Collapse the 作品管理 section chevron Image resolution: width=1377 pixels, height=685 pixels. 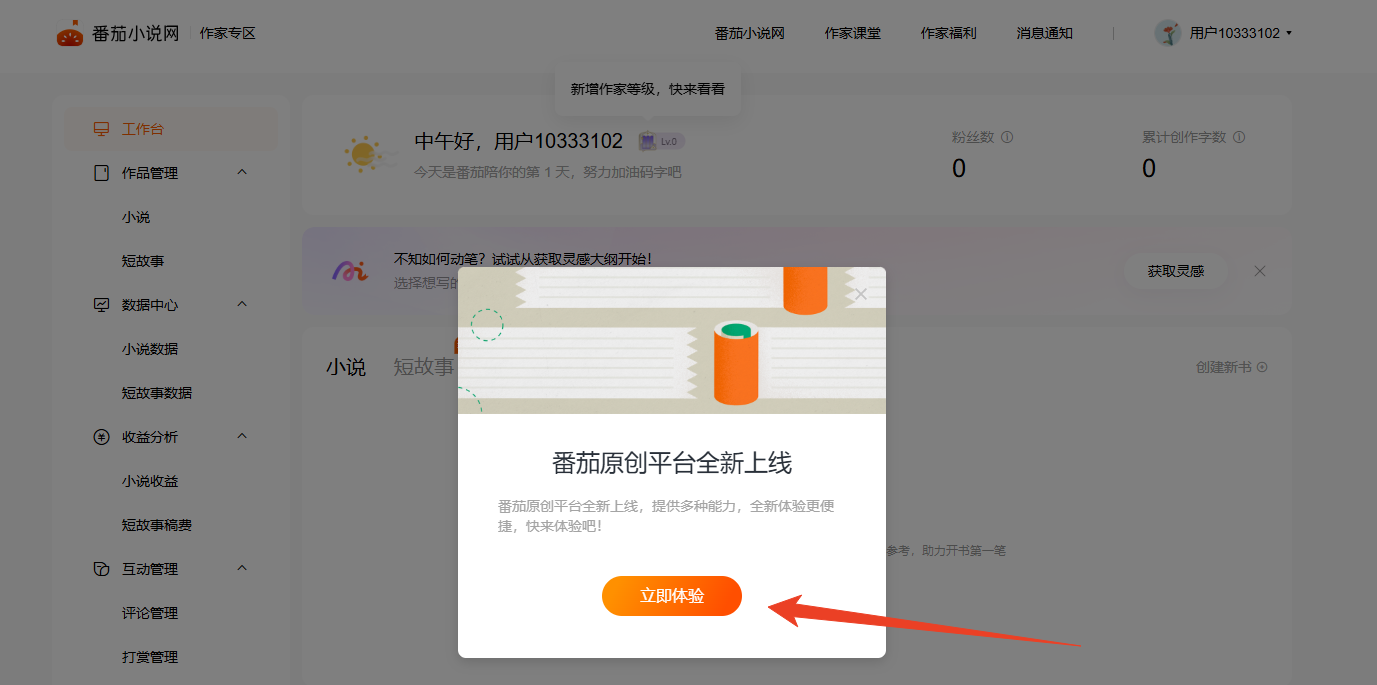242,172
